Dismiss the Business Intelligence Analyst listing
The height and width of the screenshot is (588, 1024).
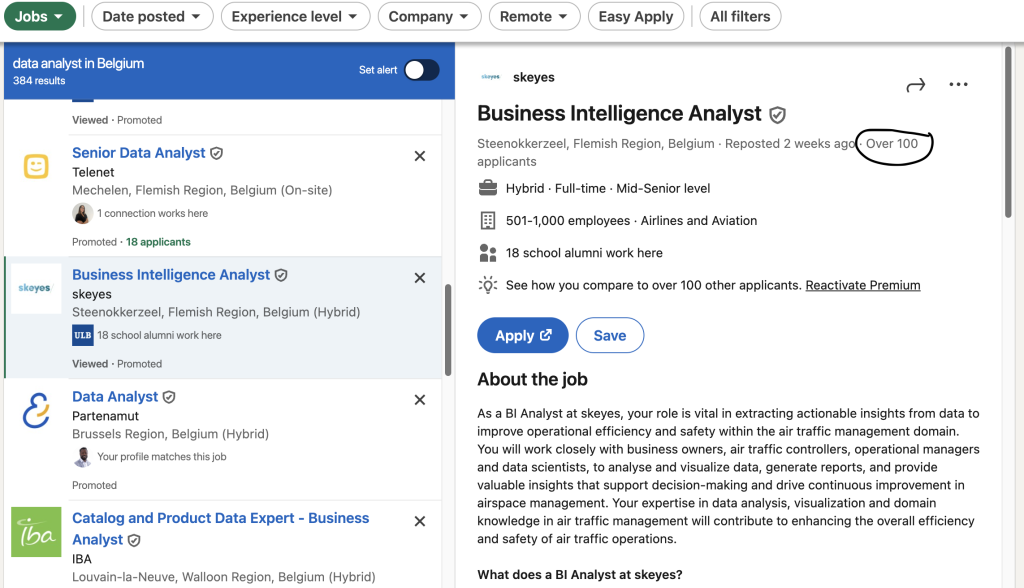click(420, 278)
